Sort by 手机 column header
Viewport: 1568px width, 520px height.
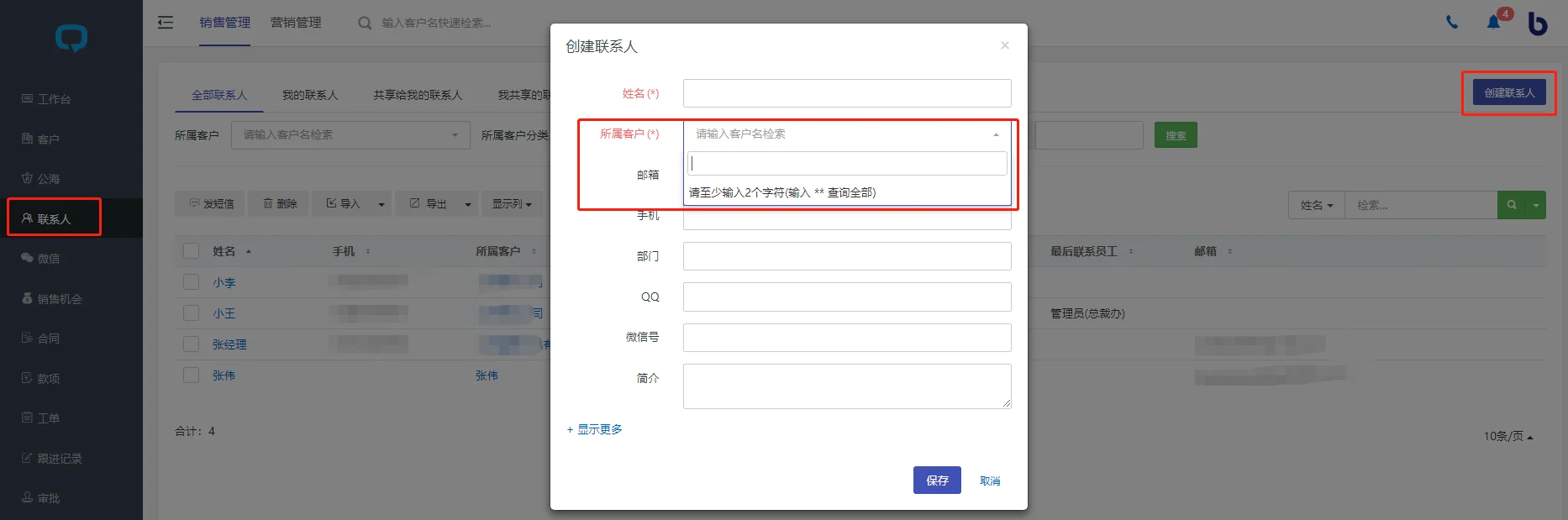pyautogui.click(x=350, y=251)
